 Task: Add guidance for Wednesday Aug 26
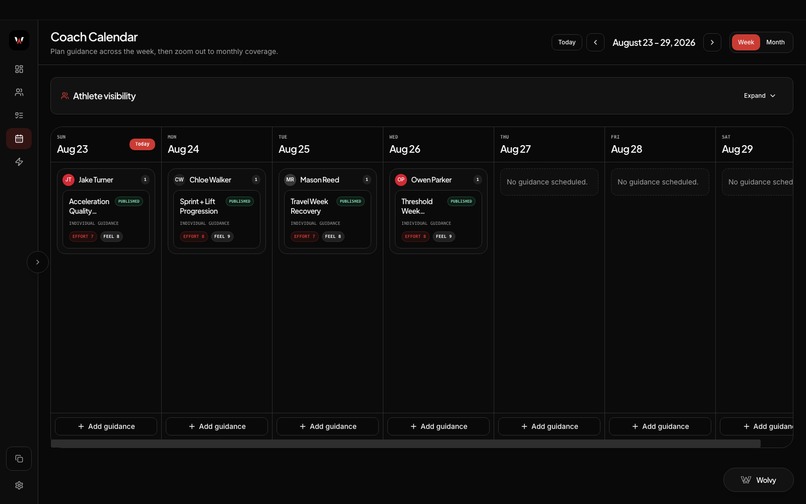tap(438, 426)
